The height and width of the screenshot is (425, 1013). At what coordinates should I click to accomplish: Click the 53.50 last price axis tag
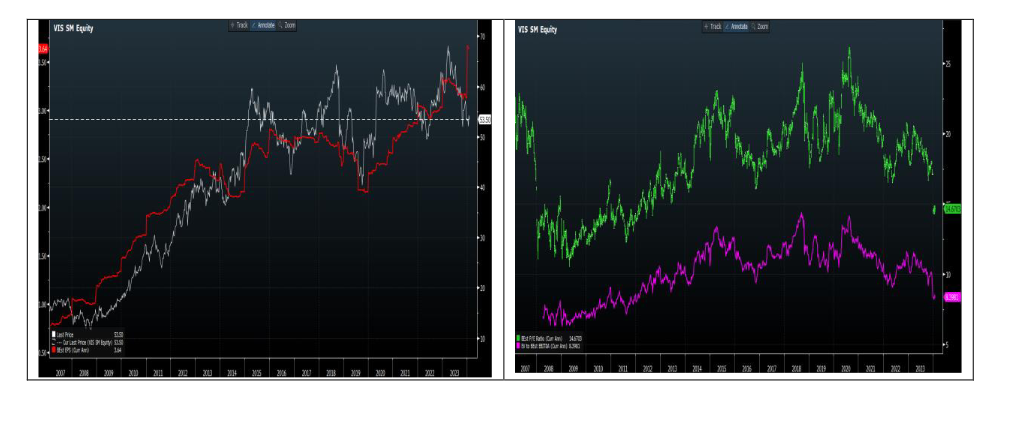click(x=485, y=119)
